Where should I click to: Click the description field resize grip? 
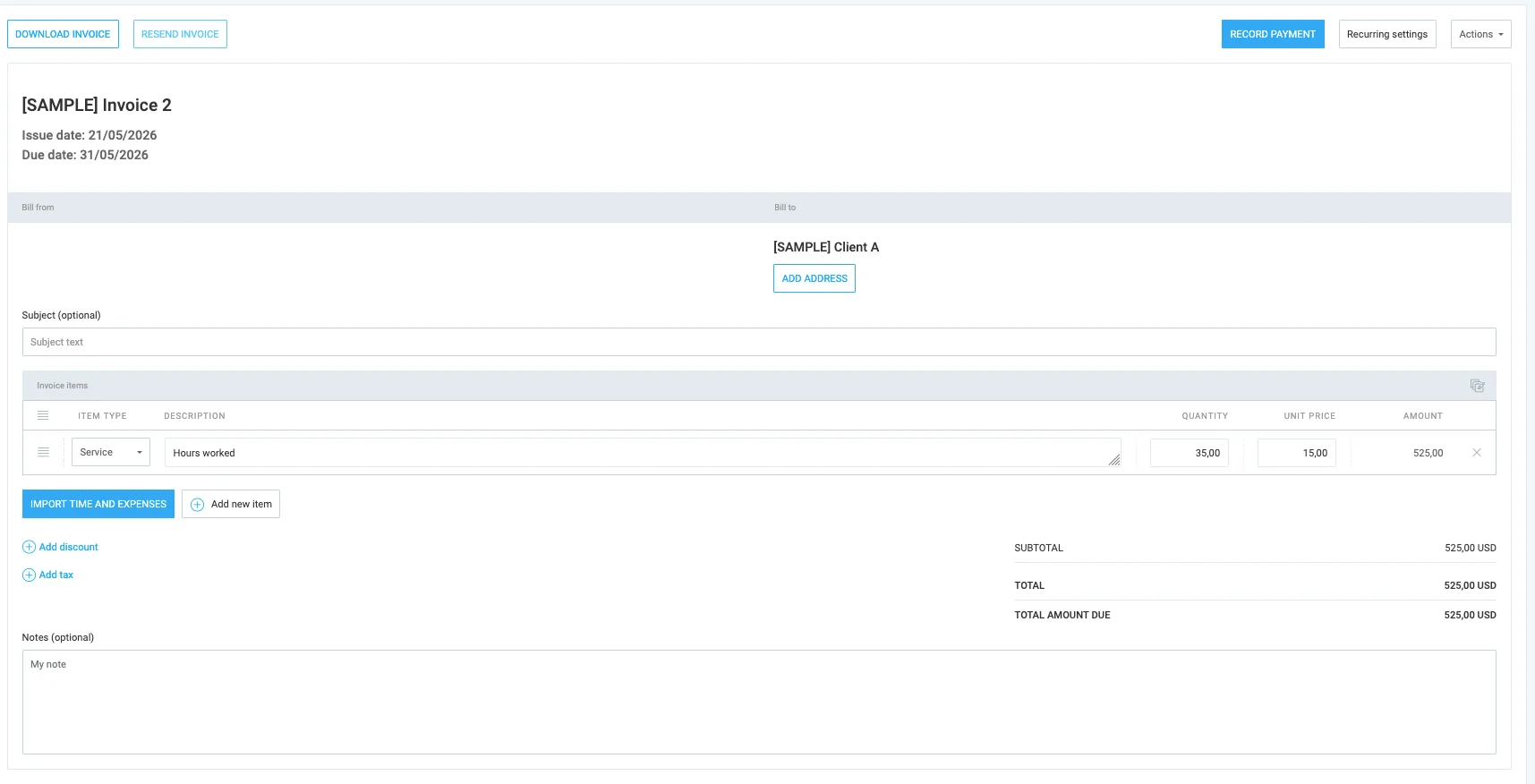point(1114,460)
